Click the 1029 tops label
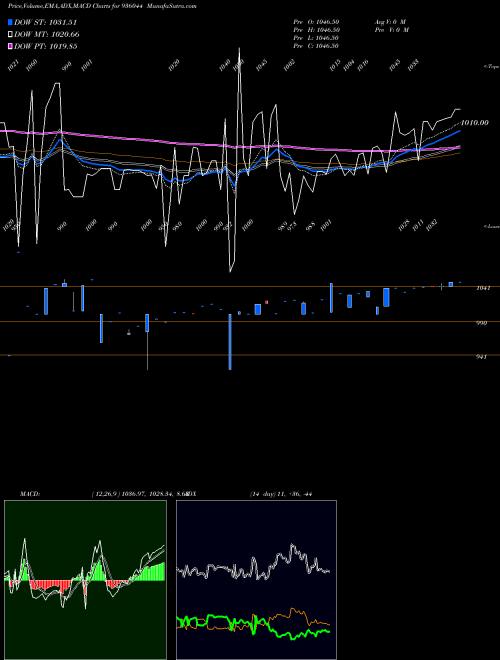 (x=174, y=65)
